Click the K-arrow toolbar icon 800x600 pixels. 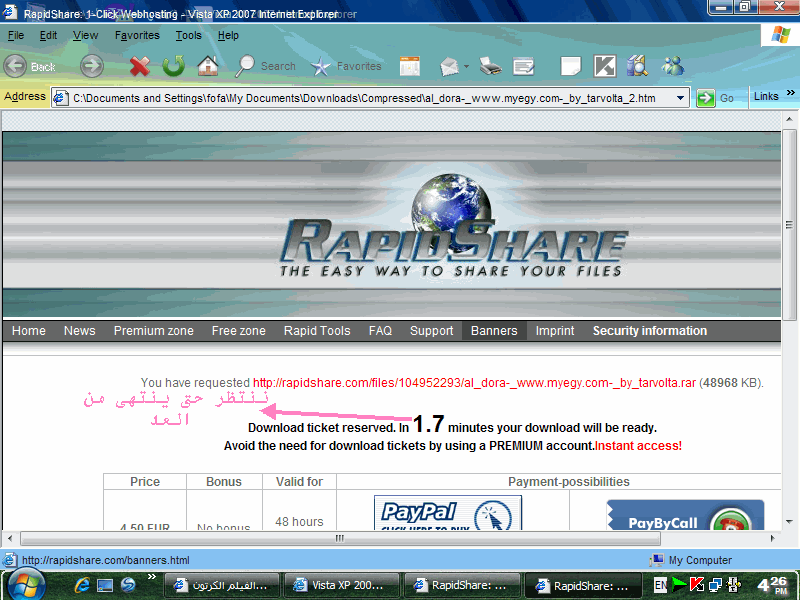coord(605,66)
